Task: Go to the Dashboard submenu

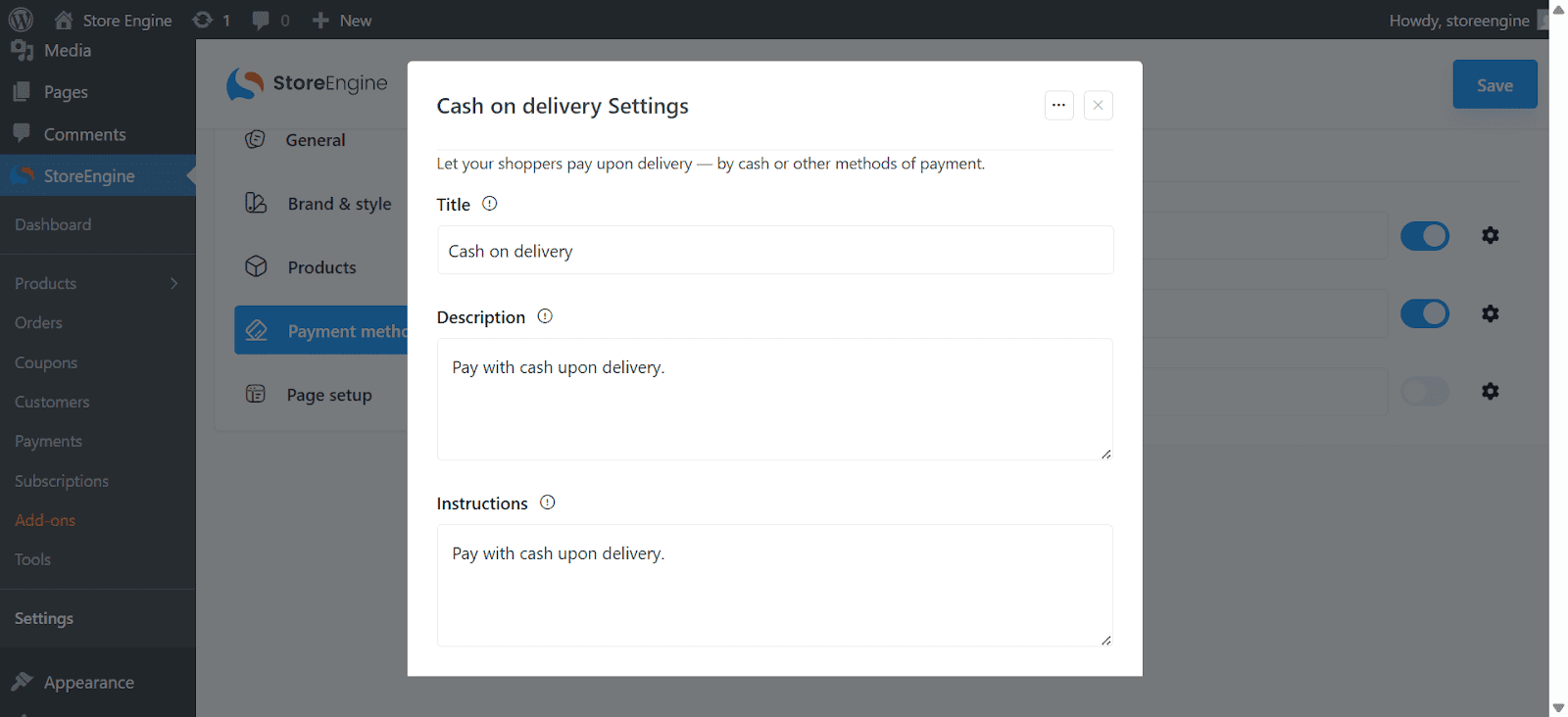Action: [x=53, y=224]
